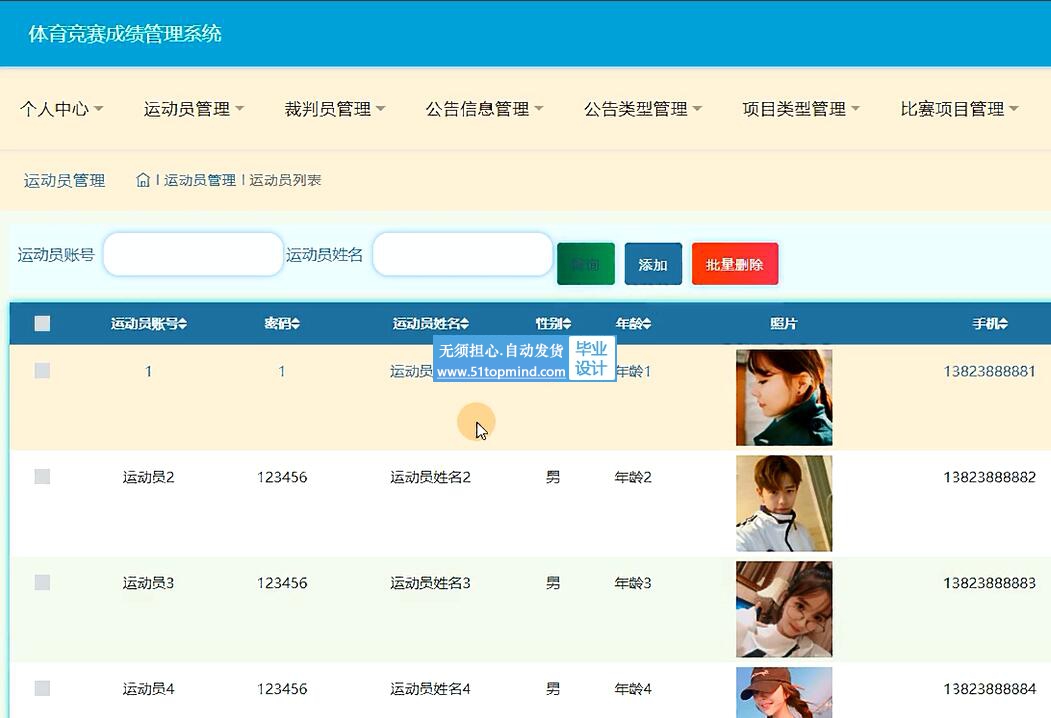The image size is (1051, 718).
Task: Focus the 运动员账号 search field
Action: tap(194, 254)
